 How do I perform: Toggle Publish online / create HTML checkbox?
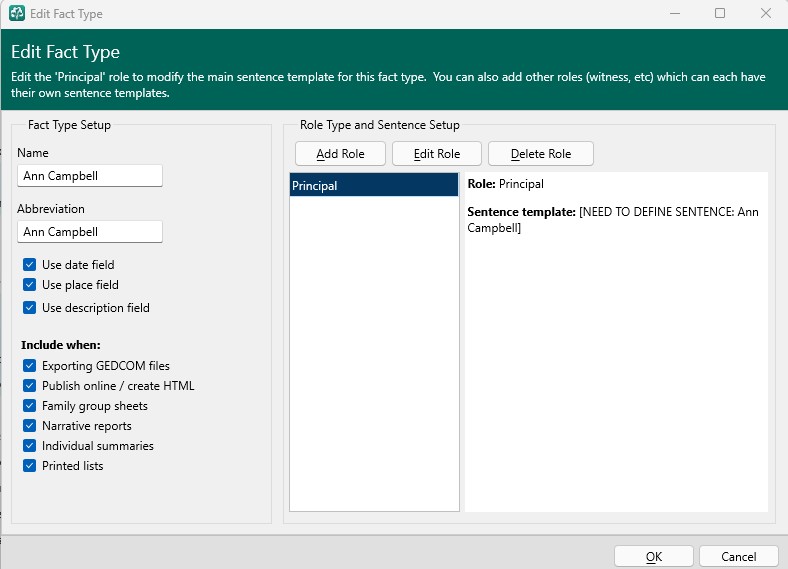[x=30, y=386]
